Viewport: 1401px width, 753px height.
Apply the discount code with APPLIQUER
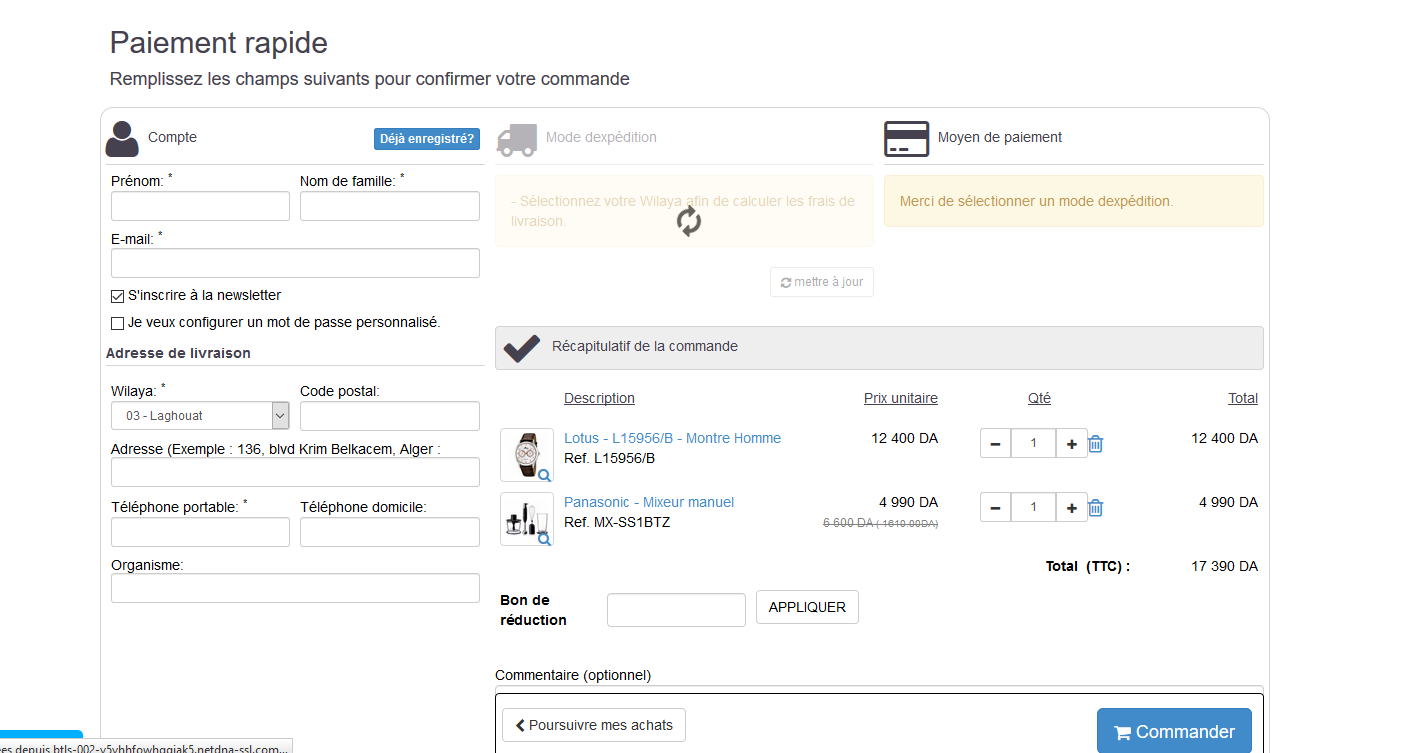click(807, 607)
